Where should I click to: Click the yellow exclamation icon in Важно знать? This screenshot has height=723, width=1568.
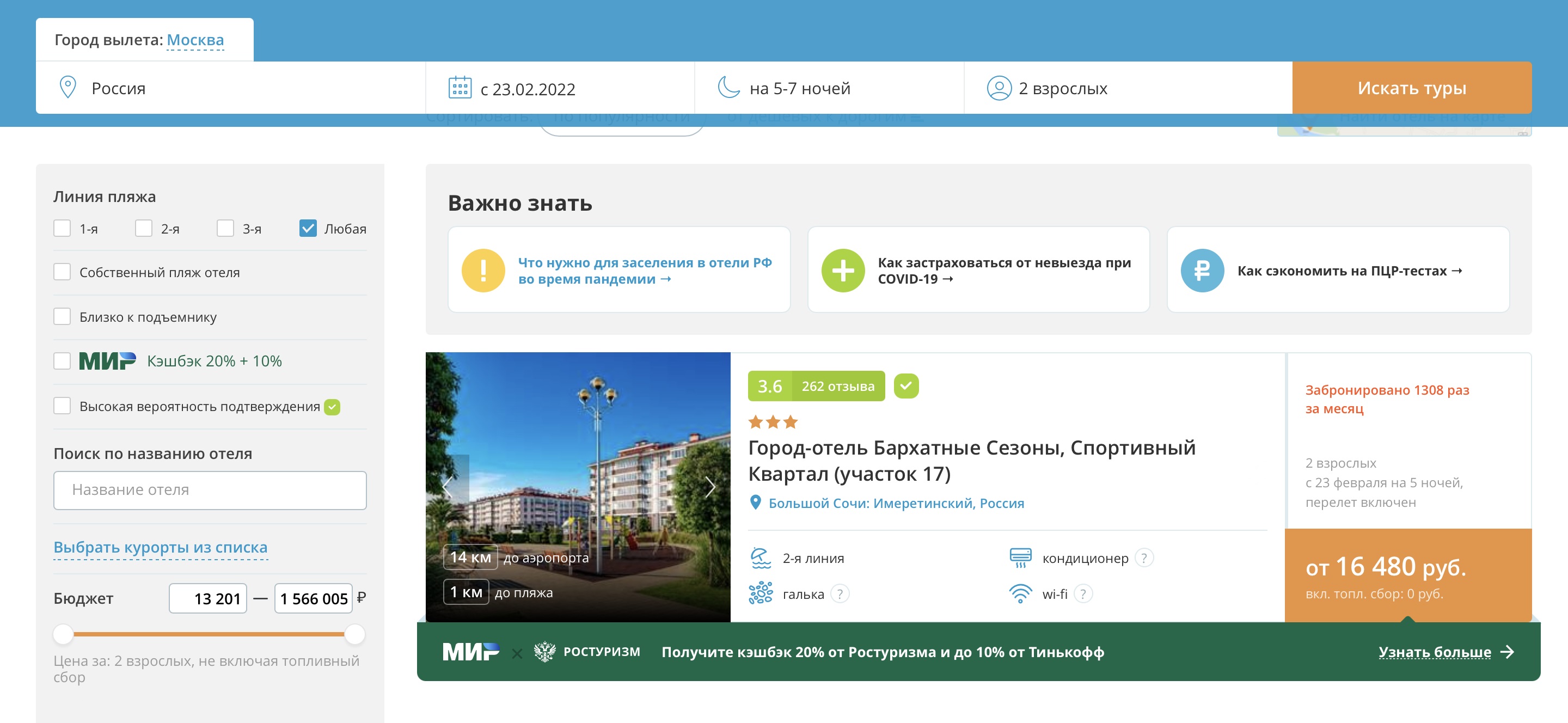483,270
